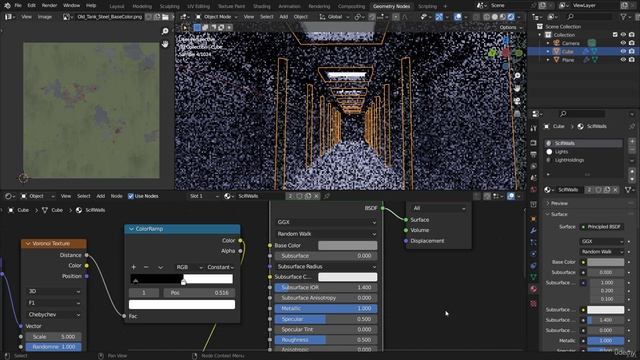Image resolution: width=640 pixels, height=360 pixels.
Task: Open Tool properties tab icon
Action: coord(533,129)
